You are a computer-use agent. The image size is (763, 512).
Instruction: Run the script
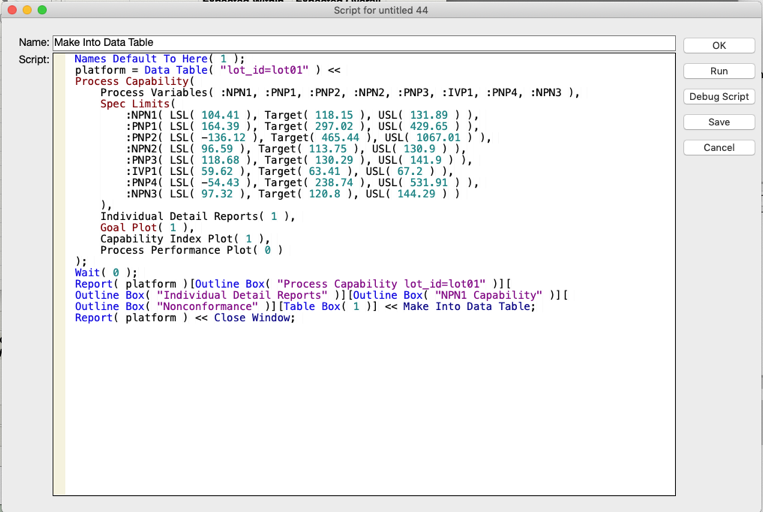719,71
